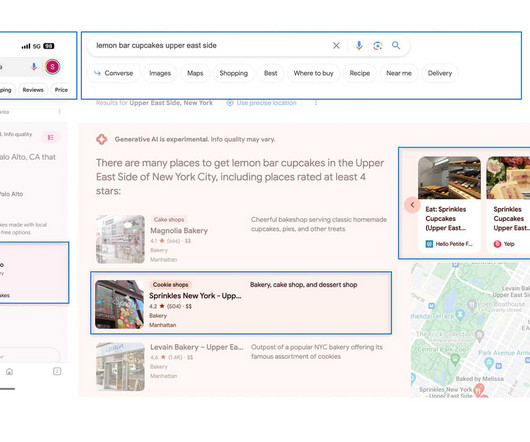The width and height of the screenshot is (530, 442).
Task: Select the Where to buy chip
Action: pyautogui.click(x=313, y=73)
